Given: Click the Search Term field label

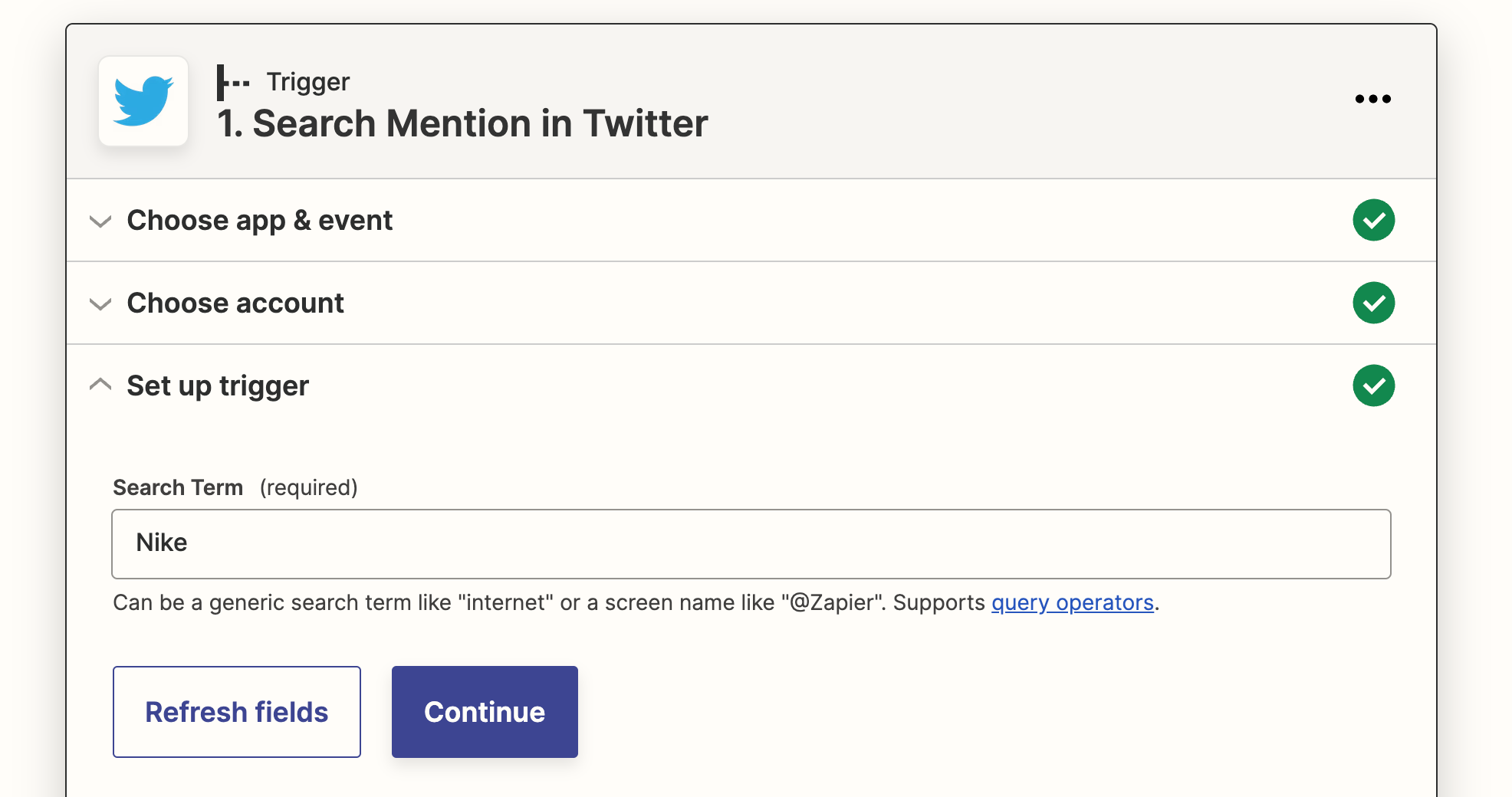Looking at the screenshot, I should (x=178, y=487).
